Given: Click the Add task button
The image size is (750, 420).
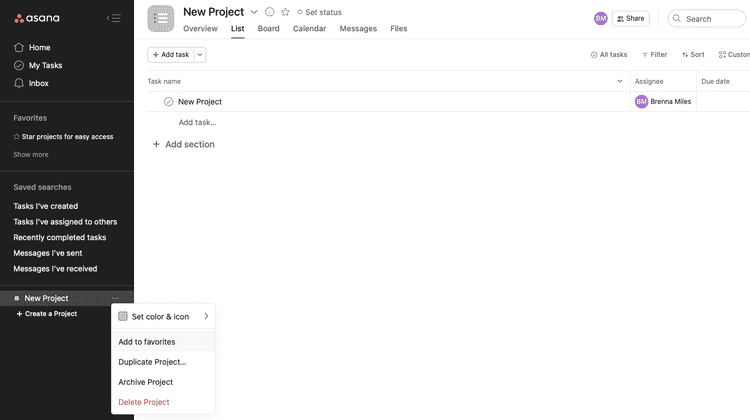Looking at the screenshot, I should [x=171, y=55].
